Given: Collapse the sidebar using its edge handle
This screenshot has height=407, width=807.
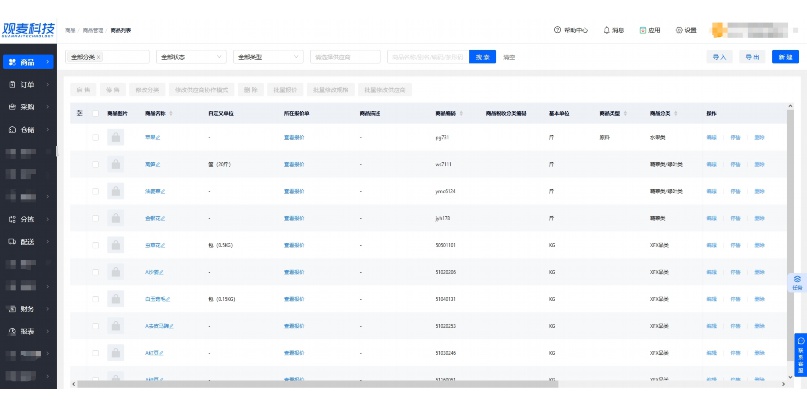Looking at the screenshot, I should pyautogui.click(x=57, y=151).
